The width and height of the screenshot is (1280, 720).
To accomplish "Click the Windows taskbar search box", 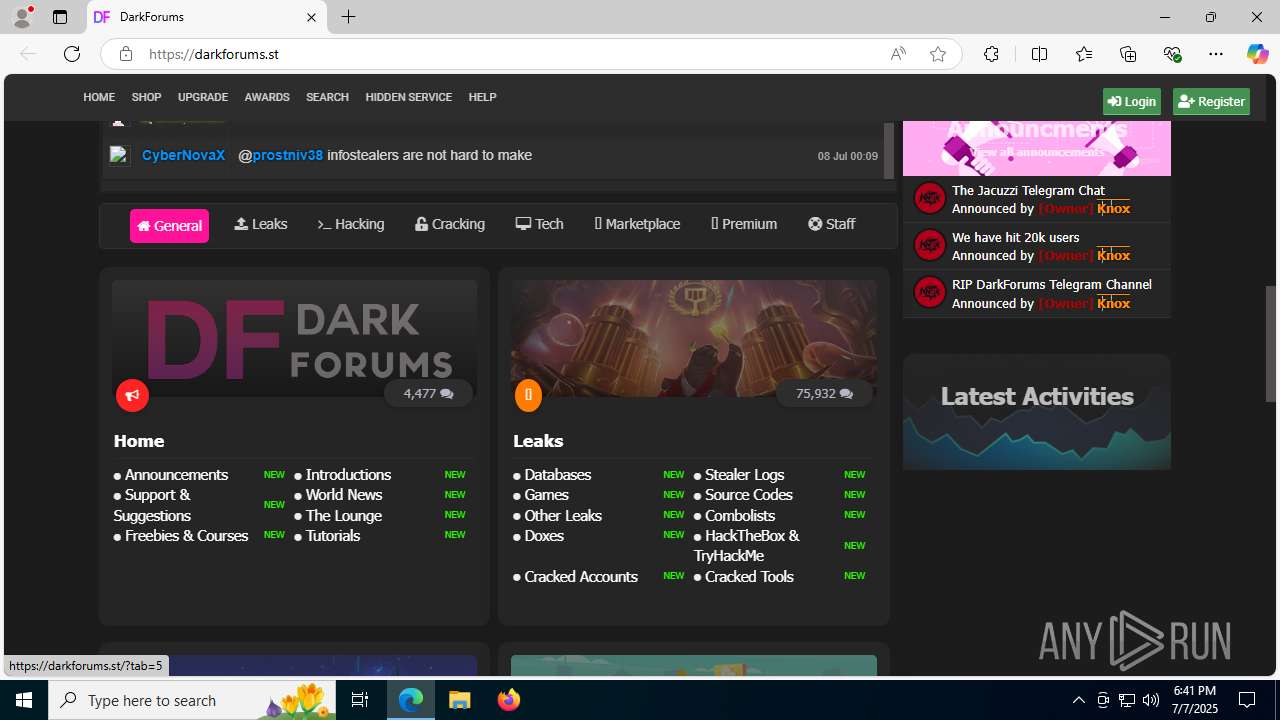I will (192, 700).
